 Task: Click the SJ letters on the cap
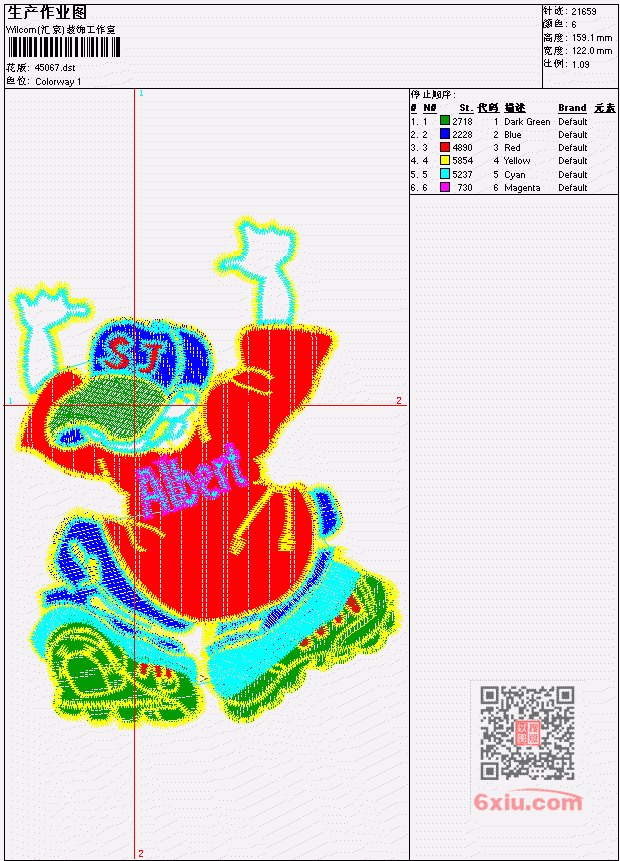[x=136, y=353]
